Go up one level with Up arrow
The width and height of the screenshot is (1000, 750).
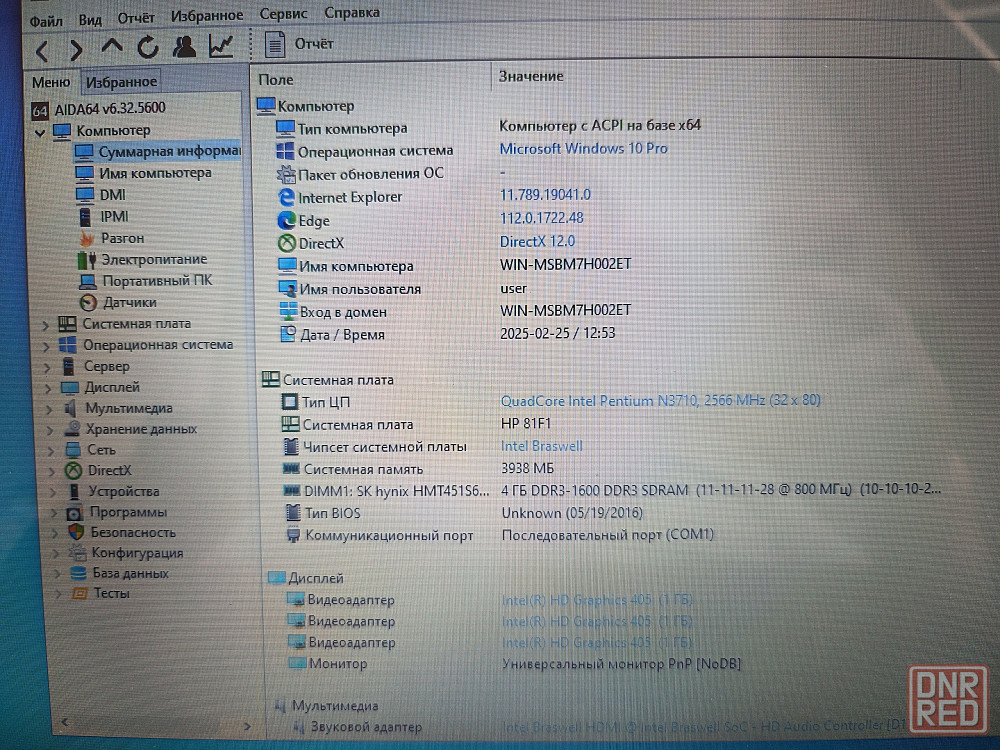coord(112,47)
